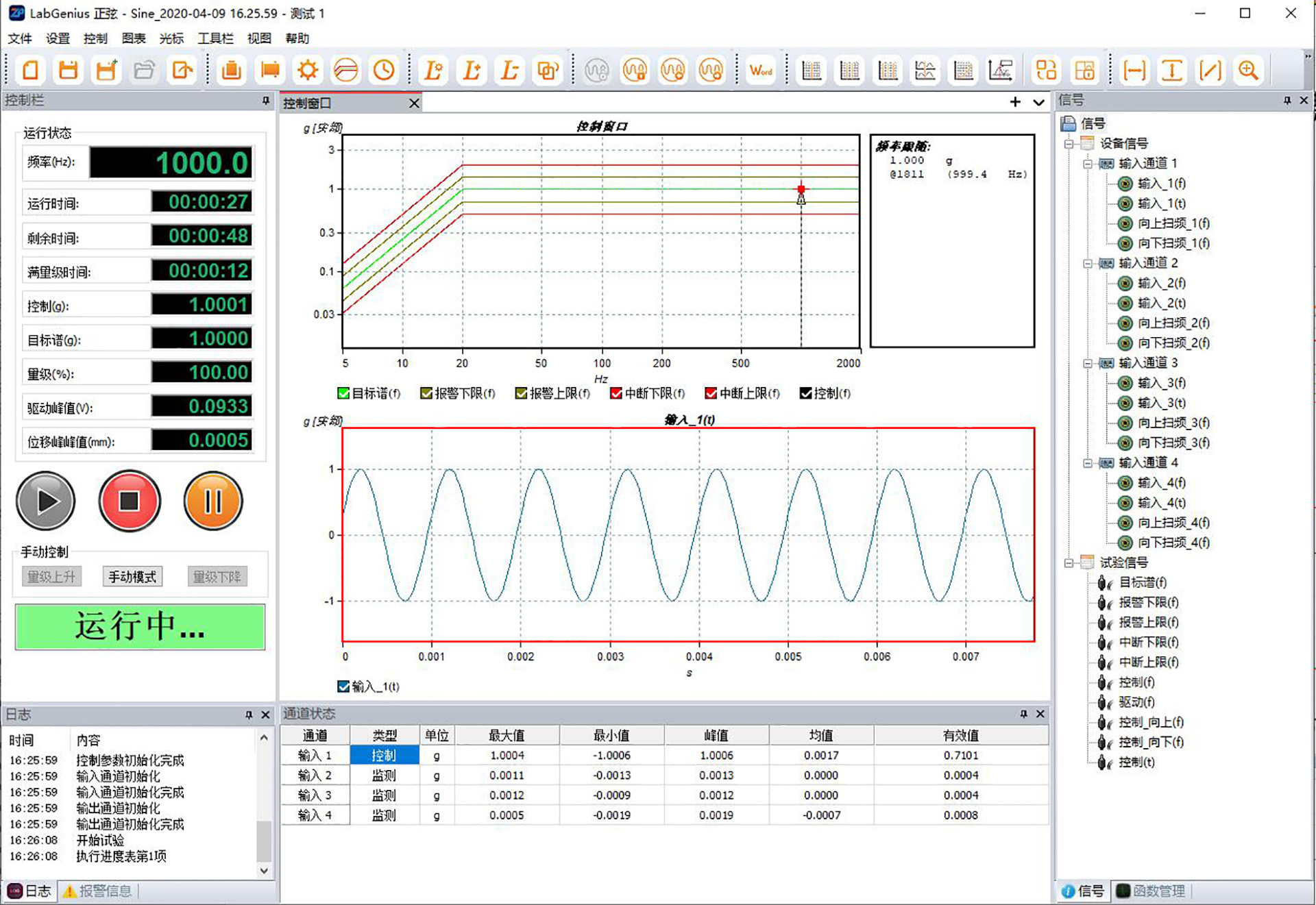Open the window list dropdown chevron
The image size is (1316, 905).
point(1039,102)
